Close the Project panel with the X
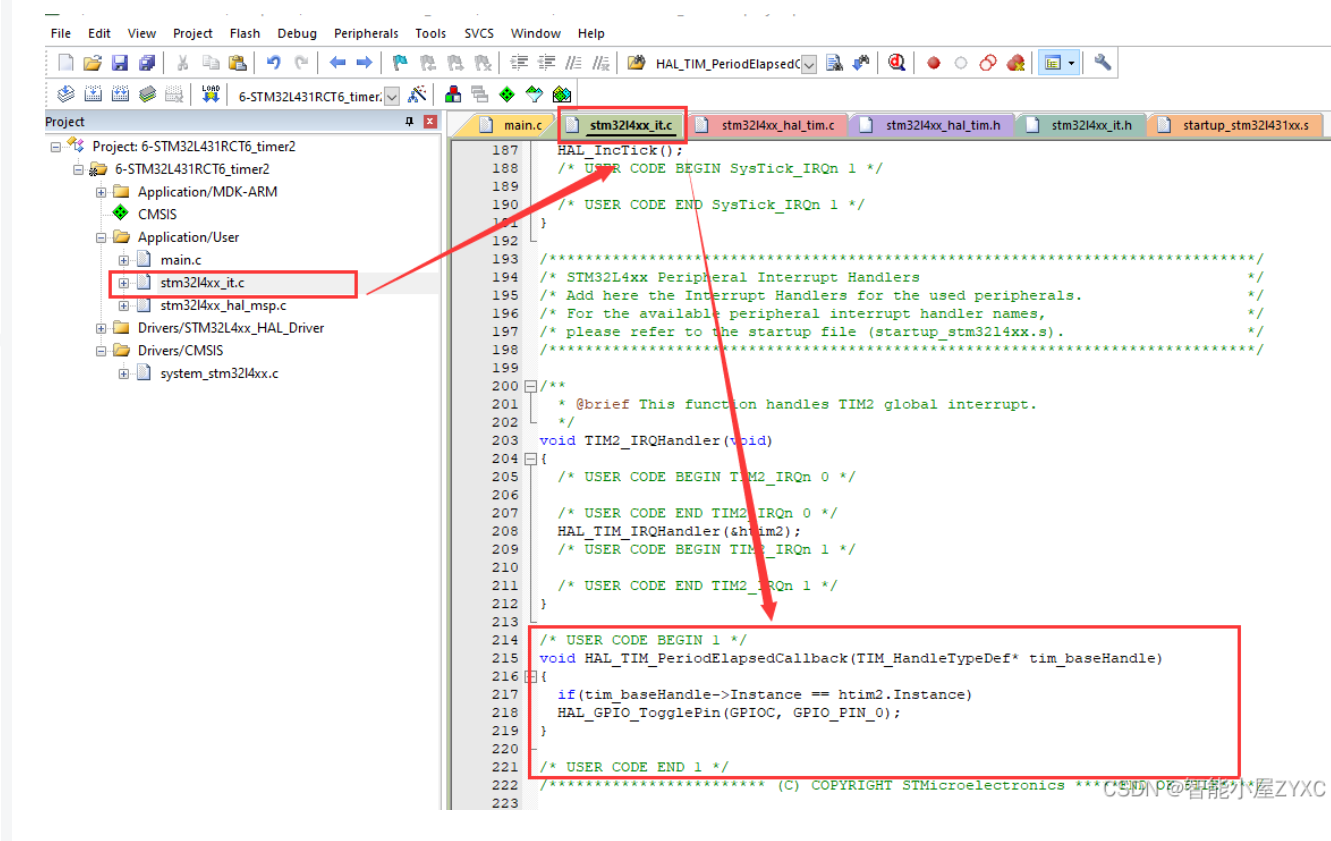 pos(430,122)
